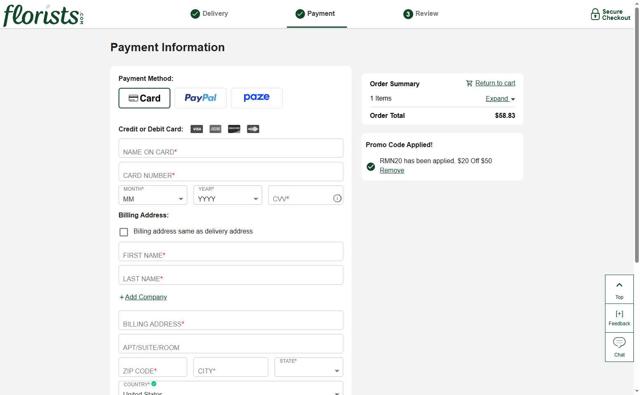
Task: Open the Year dropdown
Action: click(228, 195)
